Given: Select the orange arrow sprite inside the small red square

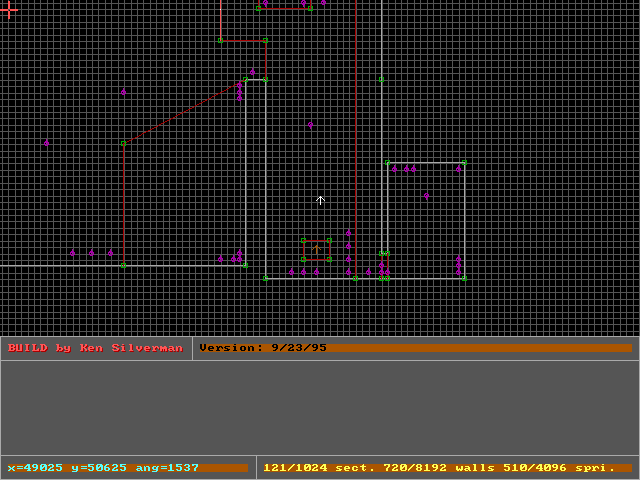Looking at the screenshot, I should (316, 249).
